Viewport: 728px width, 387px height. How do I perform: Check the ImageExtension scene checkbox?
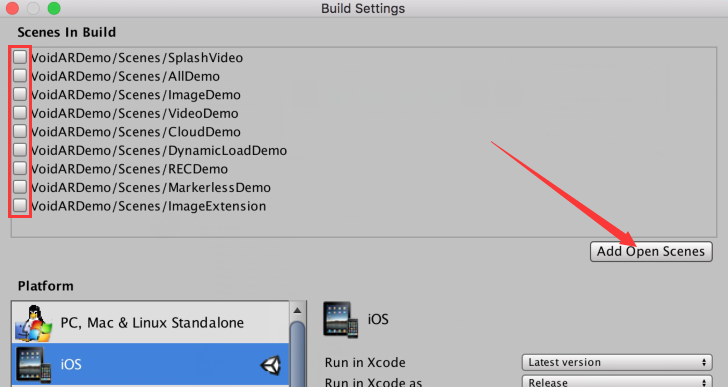20,206
